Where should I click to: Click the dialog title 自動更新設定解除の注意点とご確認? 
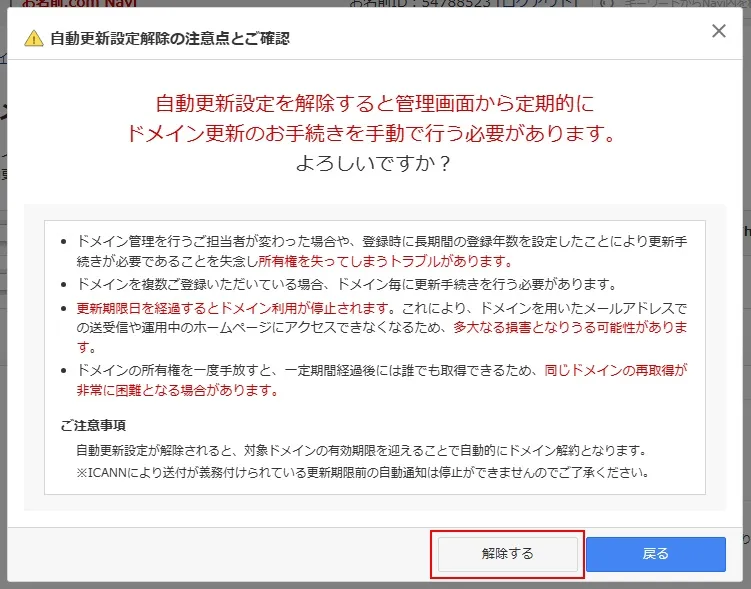(170, 38)
